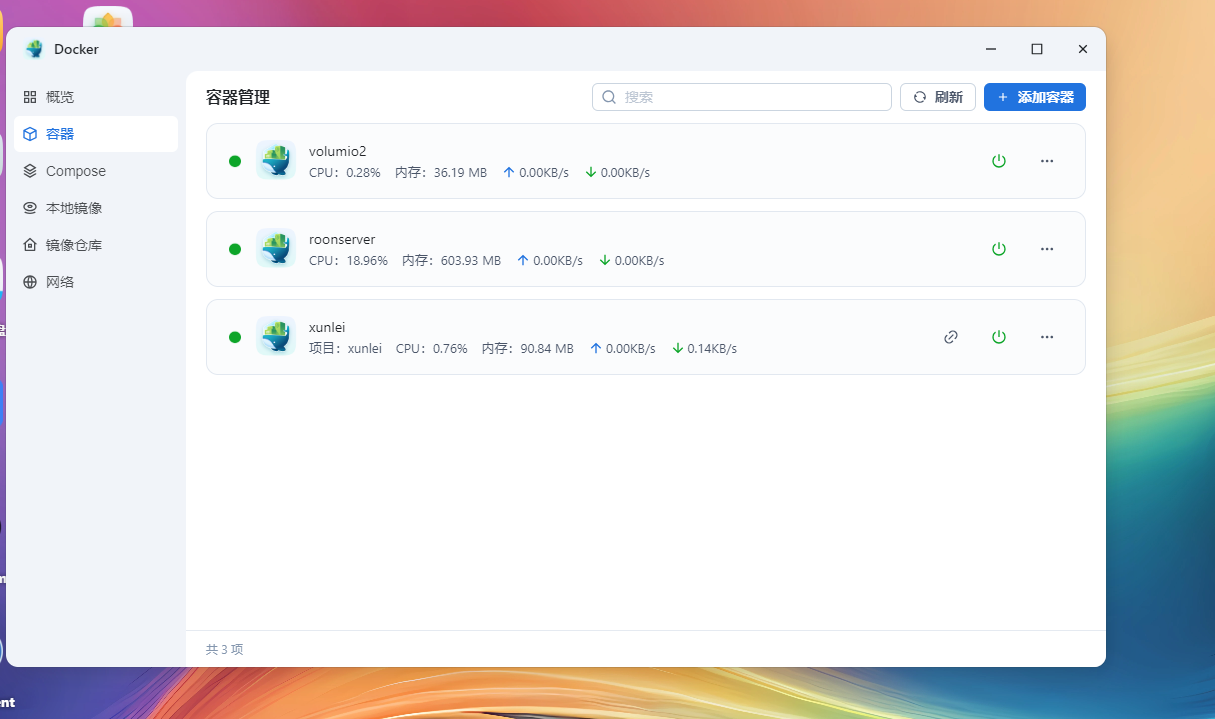Click the xunlei container icon
The image size is (1215, 719).
point(276,336)
